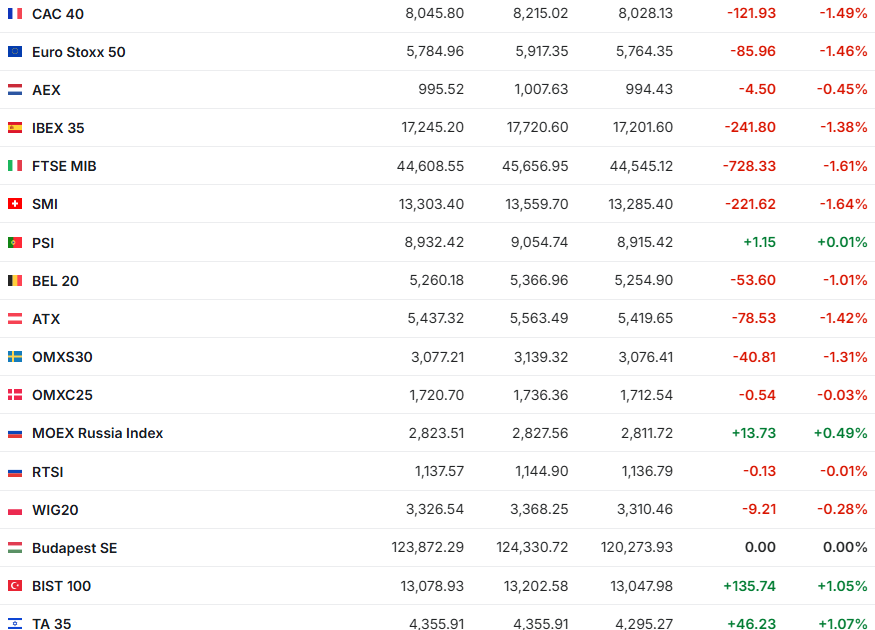
Task: Open the MOEX Russia Index link
Action: pyautogui.click(x=97, y=433)
